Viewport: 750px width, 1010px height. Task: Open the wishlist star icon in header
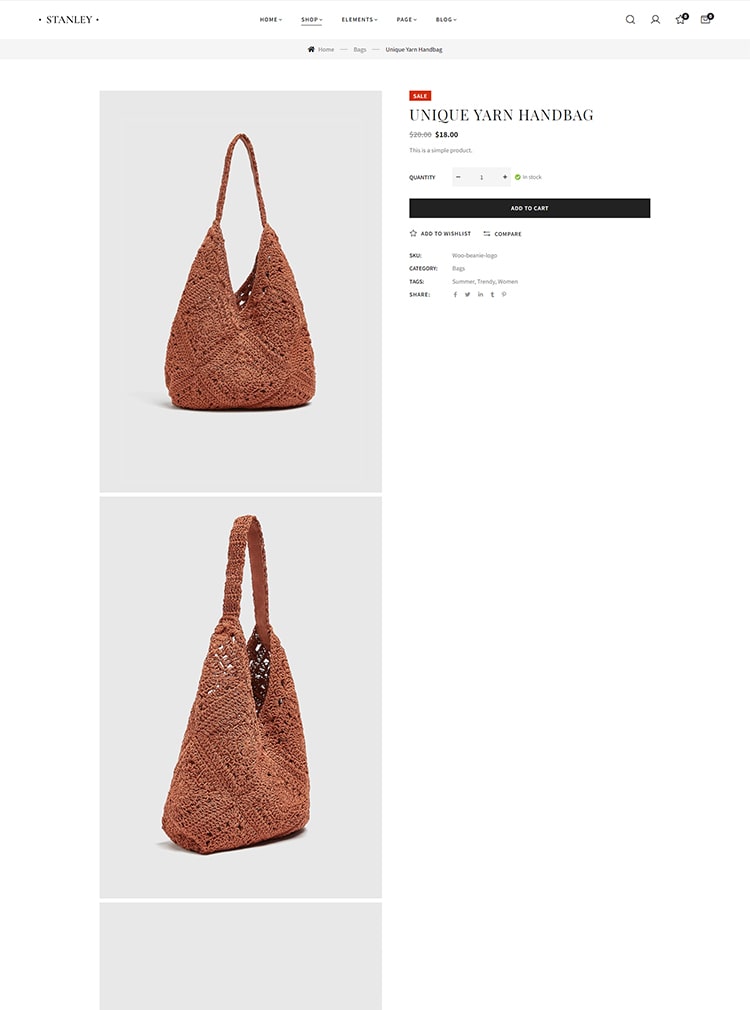(x=681, y=19)
